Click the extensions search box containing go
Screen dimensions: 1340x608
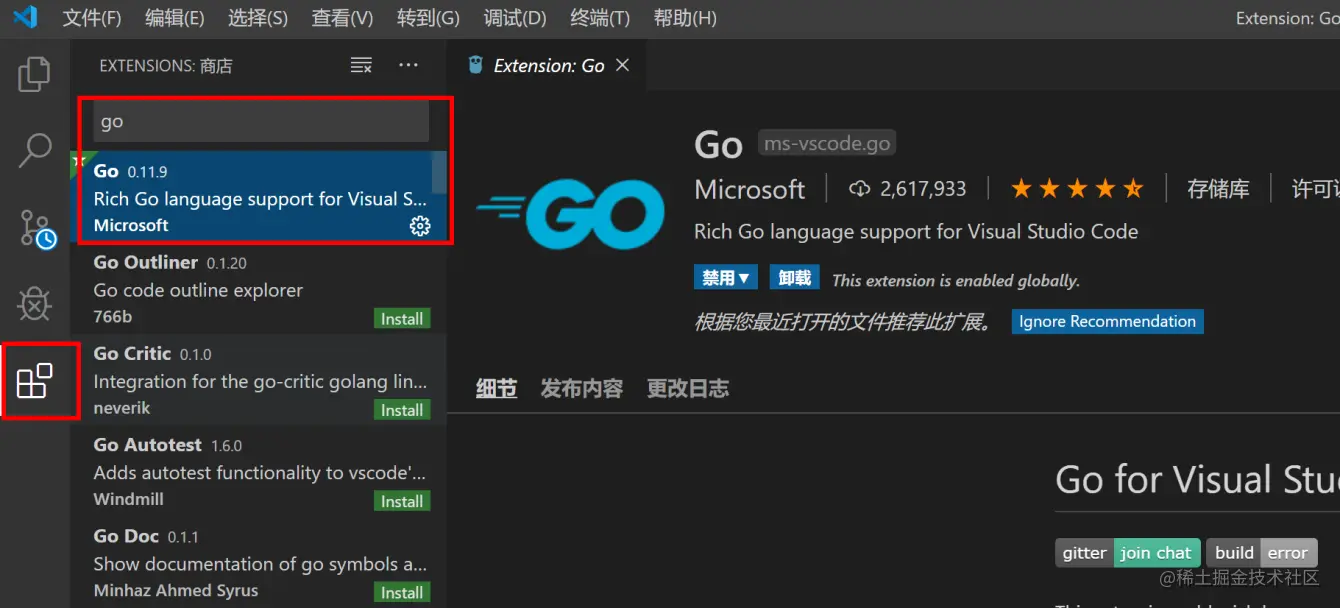[x=261, y=121]
